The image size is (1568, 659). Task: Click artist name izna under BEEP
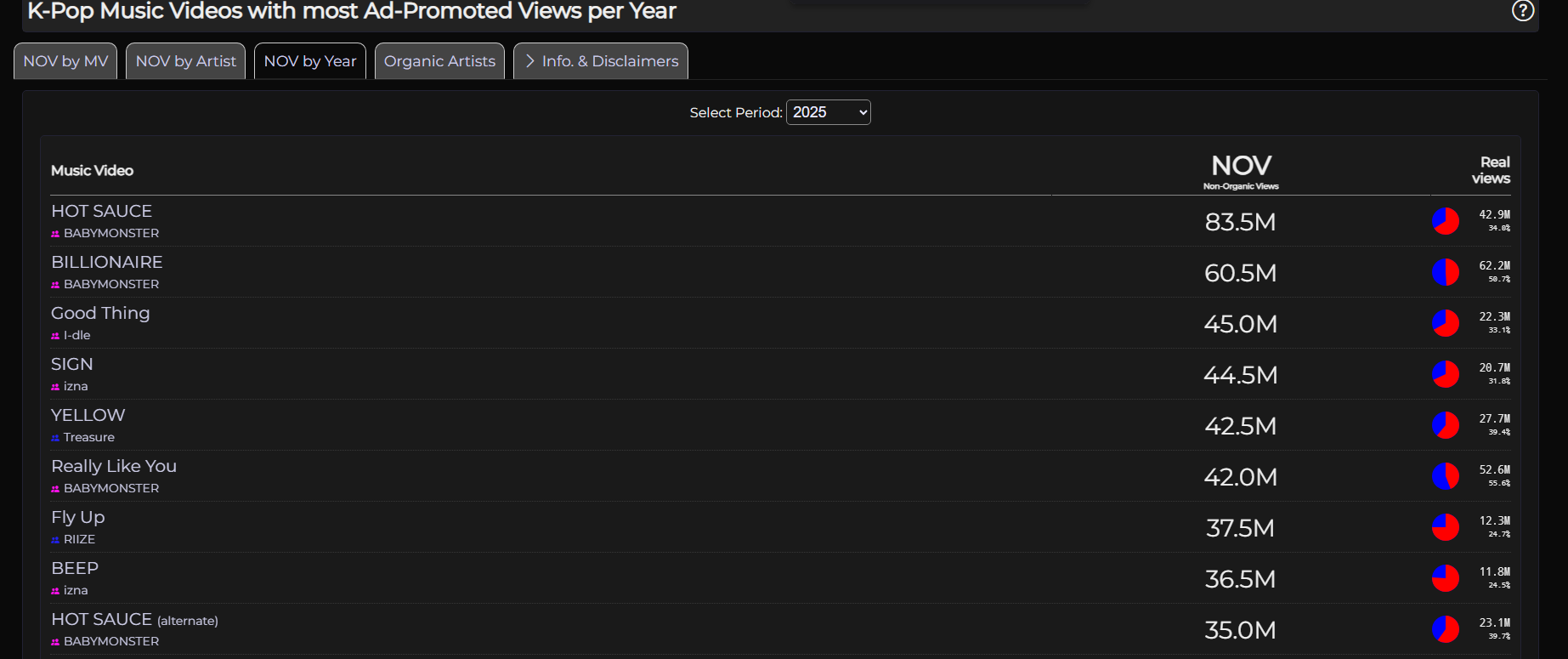(x=76, y=590)
